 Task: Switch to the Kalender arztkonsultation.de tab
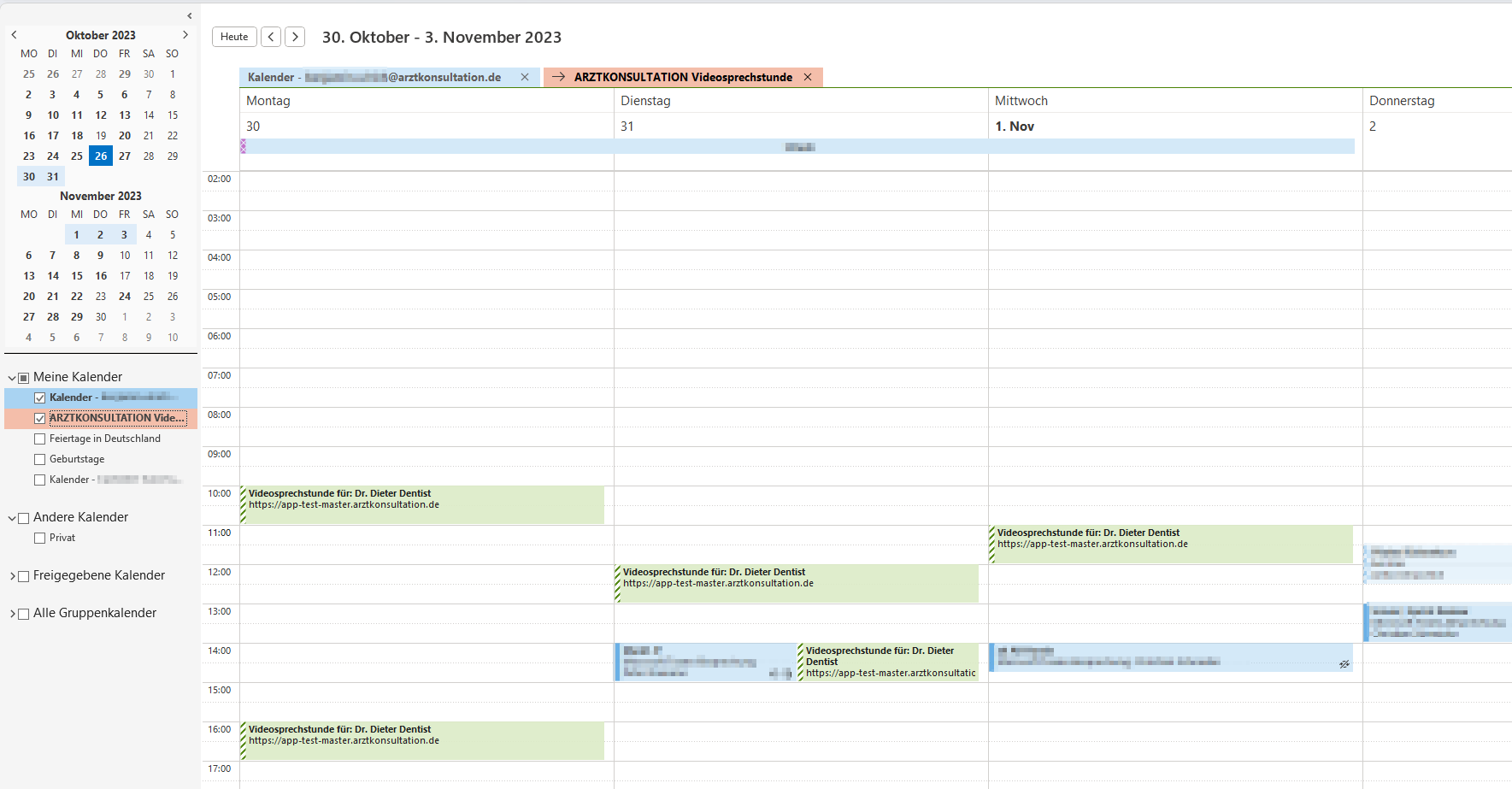(x=376, y=77)
